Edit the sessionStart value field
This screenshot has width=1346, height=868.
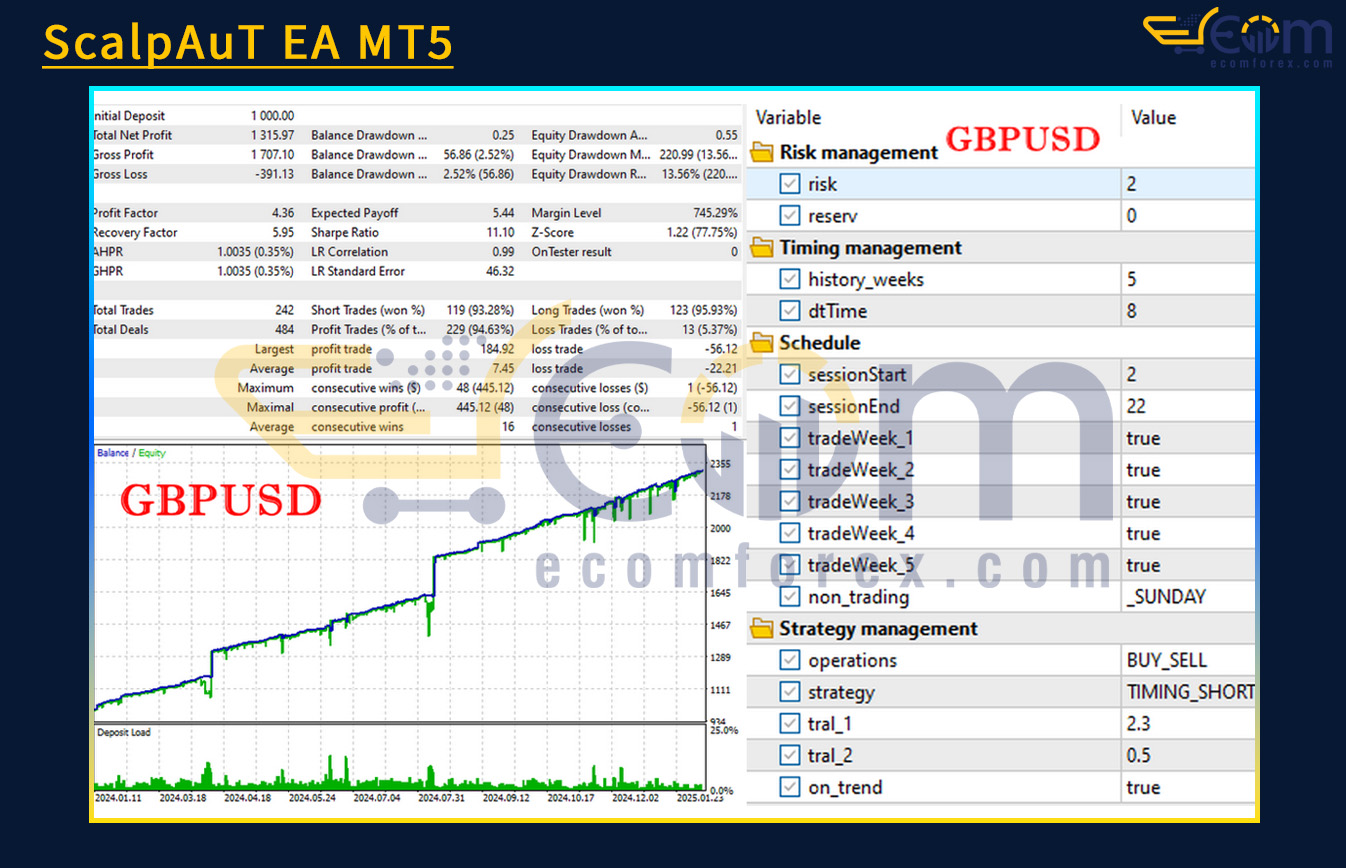(x=1188, y=375)
